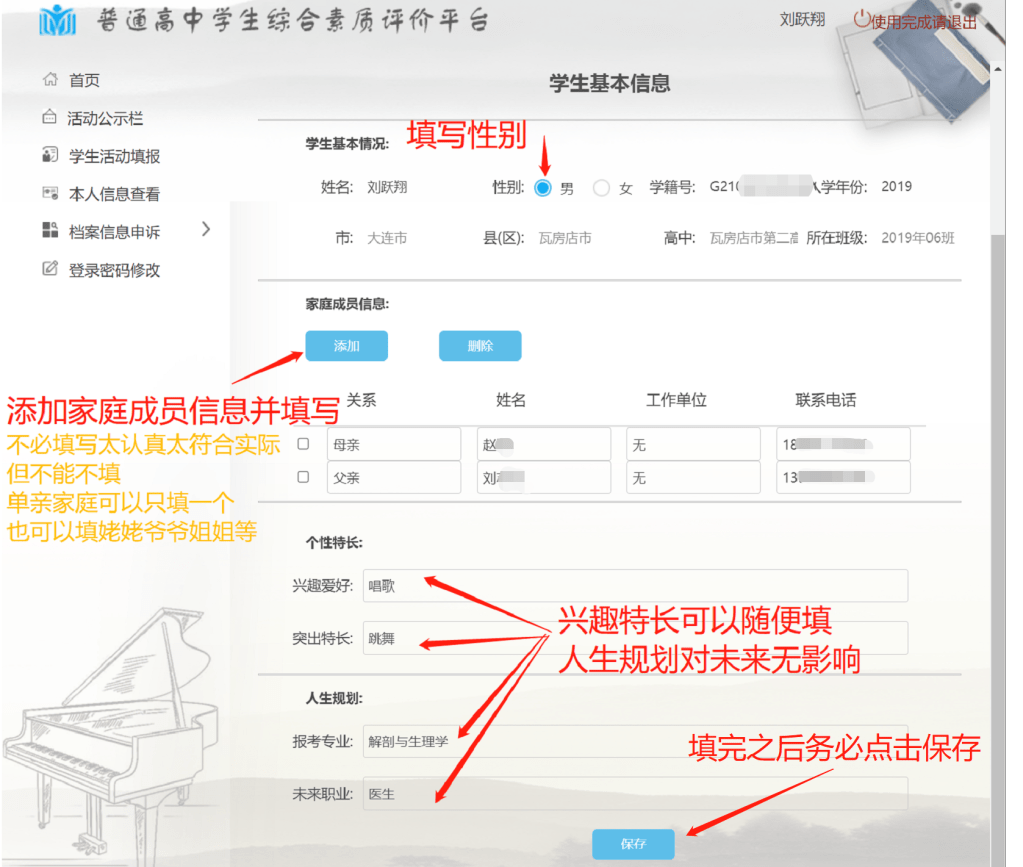This screenshot has height=867, width=1023.
Task: Click the 档案信息申诉 grid icon
Action: point(50,231)
